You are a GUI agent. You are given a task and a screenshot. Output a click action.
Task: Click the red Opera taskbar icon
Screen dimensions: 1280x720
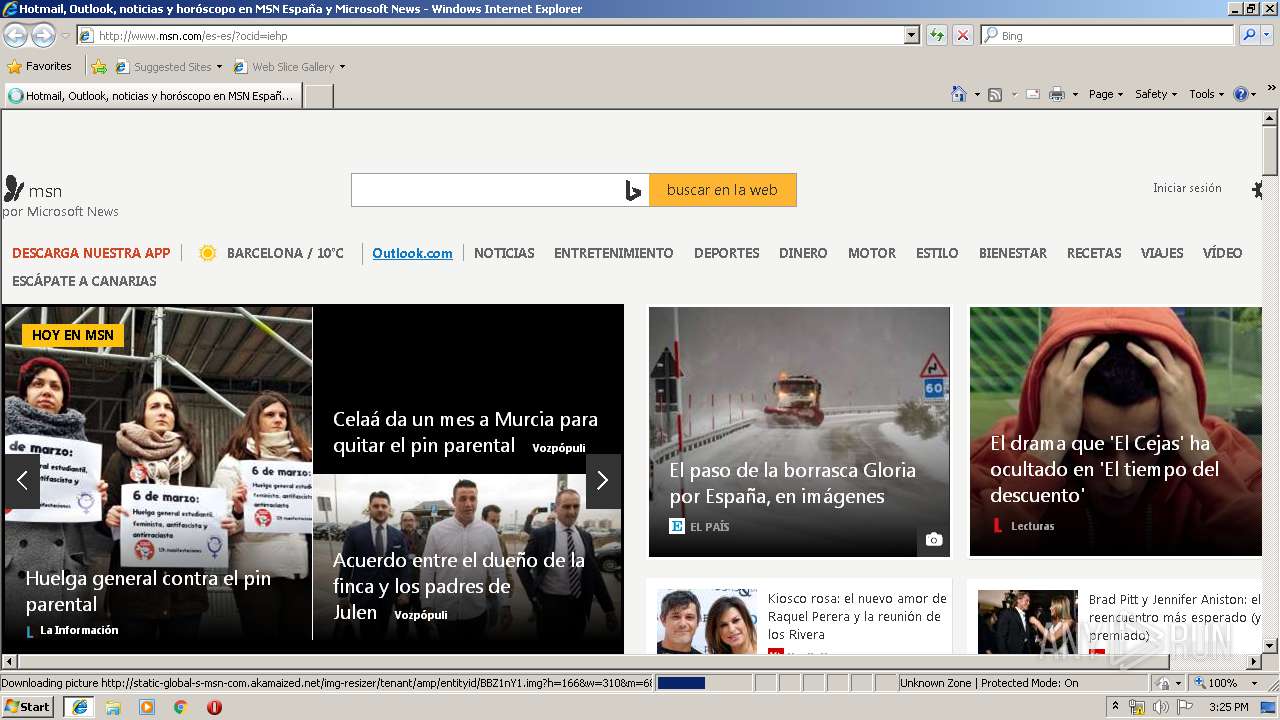[x=214, y=707]
